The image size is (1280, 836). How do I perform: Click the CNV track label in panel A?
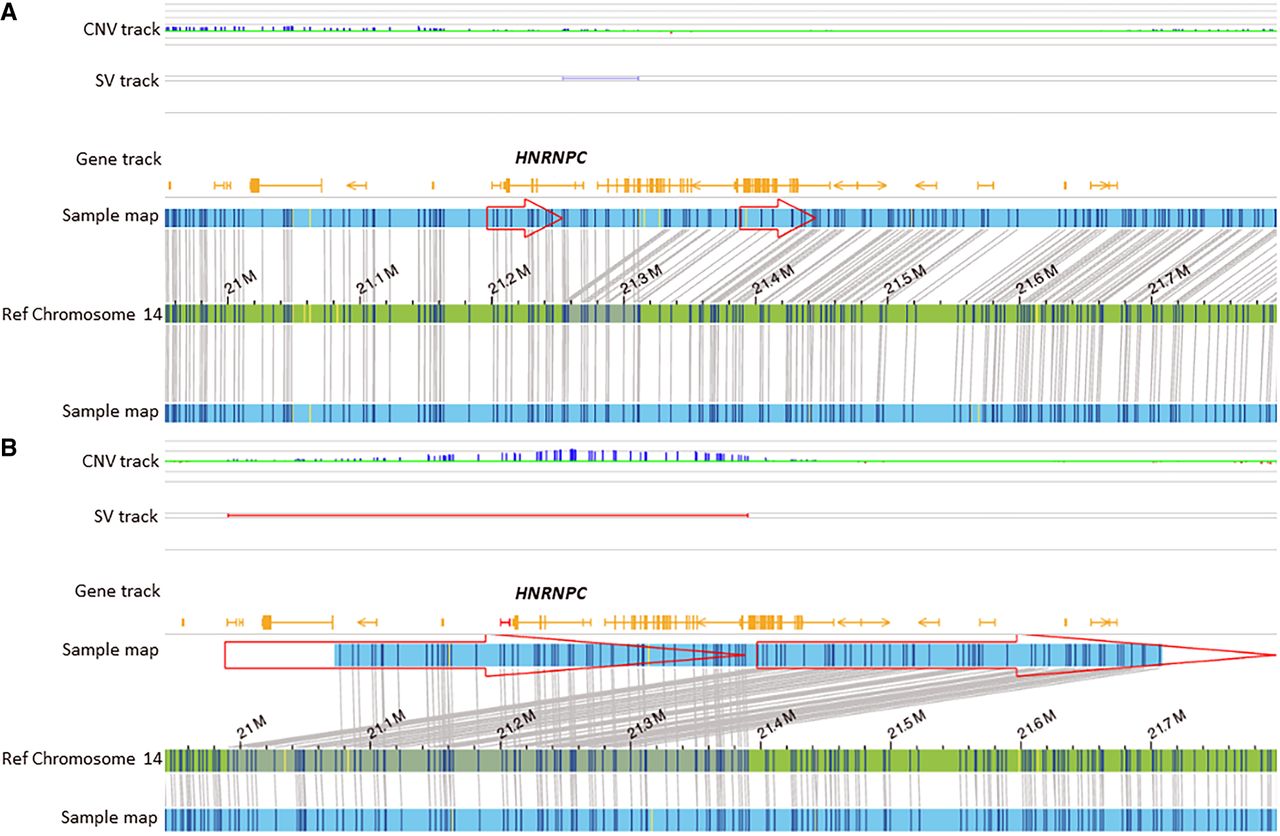tap(121, 29)
